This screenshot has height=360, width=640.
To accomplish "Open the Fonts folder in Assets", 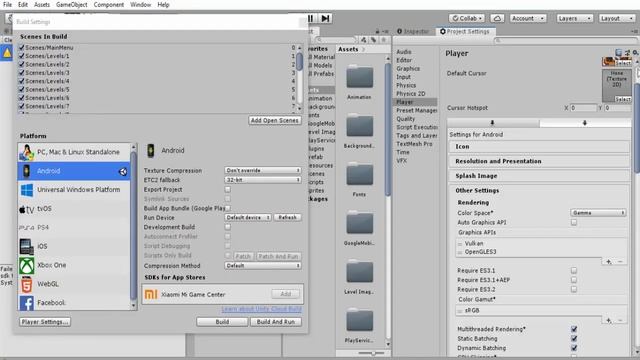I will [360, 175].
